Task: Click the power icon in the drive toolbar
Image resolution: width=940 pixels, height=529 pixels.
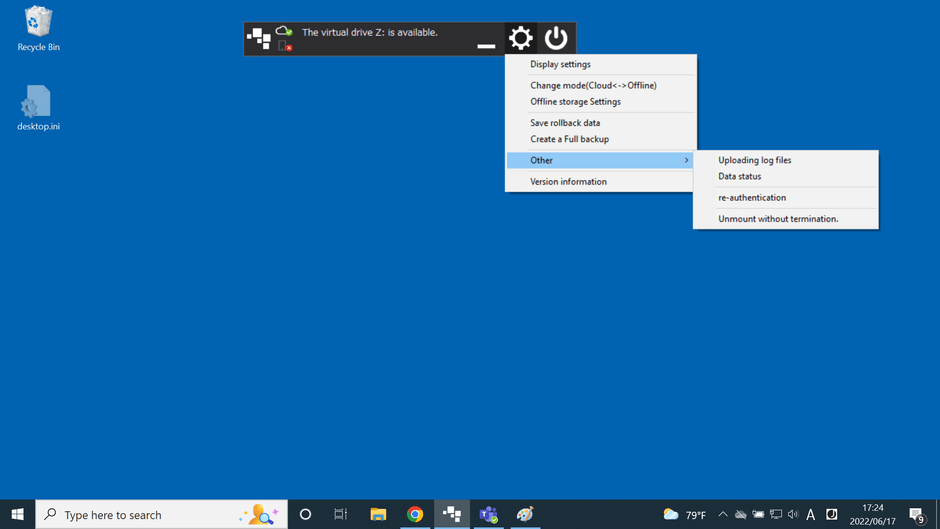Action: 556,39
